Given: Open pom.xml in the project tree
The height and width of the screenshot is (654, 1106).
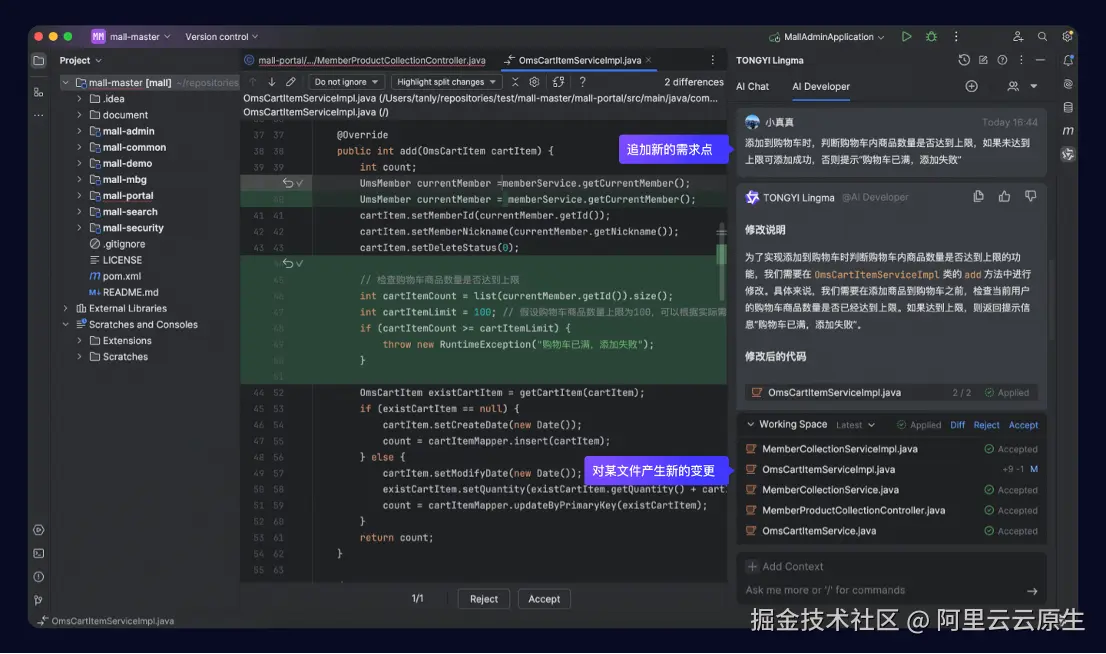Looking at the screenshot, I should 121,276.
